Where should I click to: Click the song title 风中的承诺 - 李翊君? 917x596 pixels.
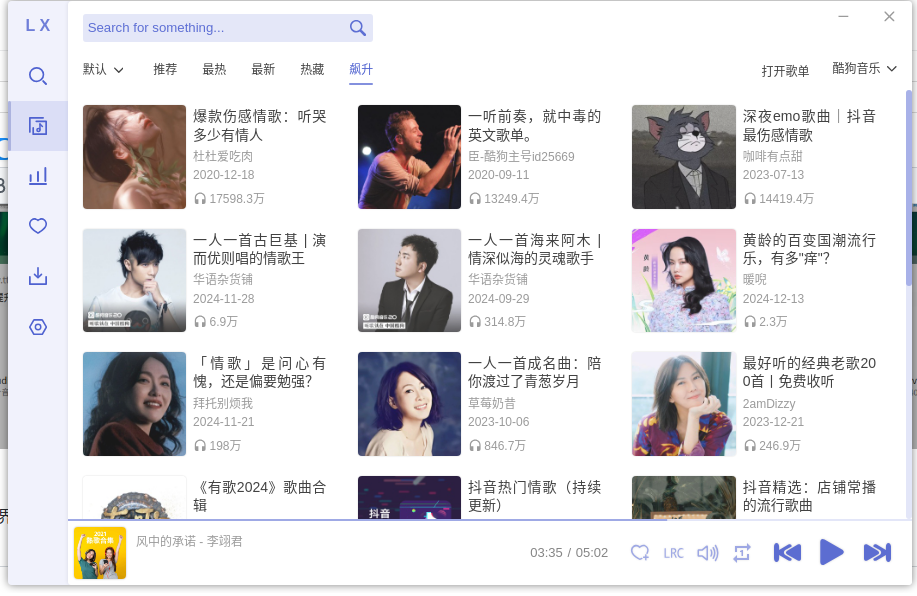point(189,542)
